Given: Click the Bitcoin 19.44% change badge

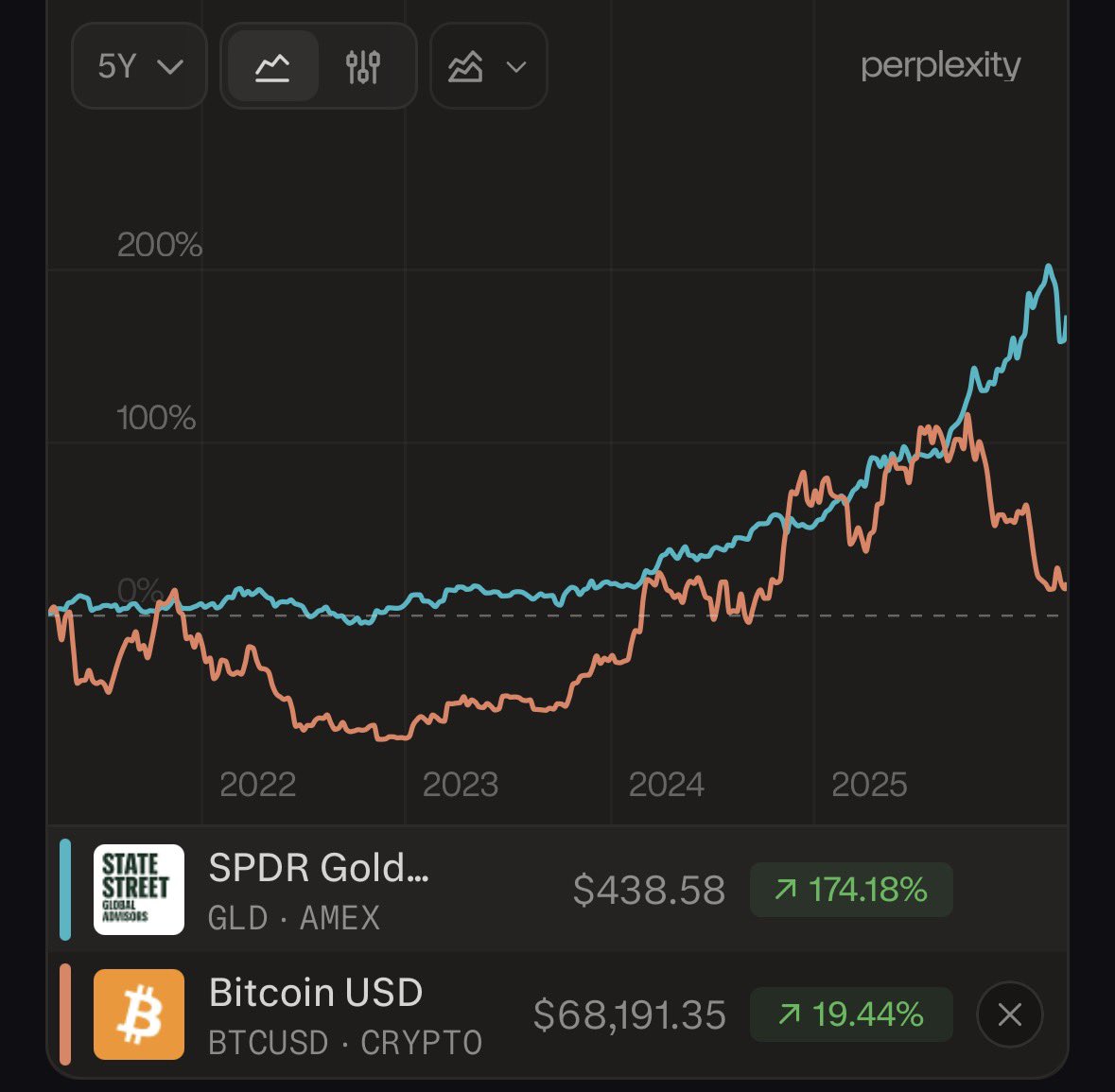Looking at the screenshot, I should pos(850,1014).
